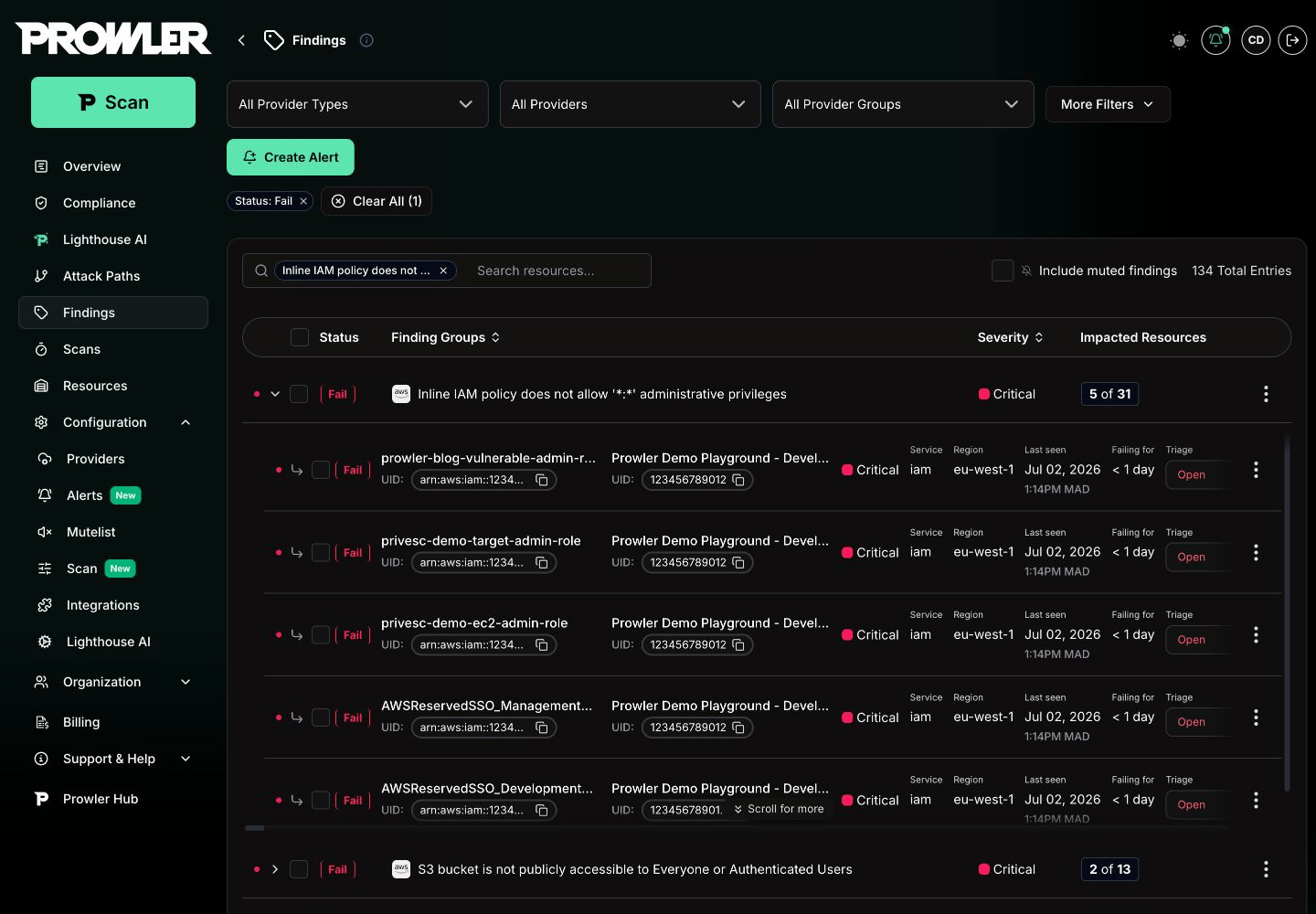Go back using the arrow beside Findings
The height and width of the screenshot is (914, 1316).
tap(241, 40)
